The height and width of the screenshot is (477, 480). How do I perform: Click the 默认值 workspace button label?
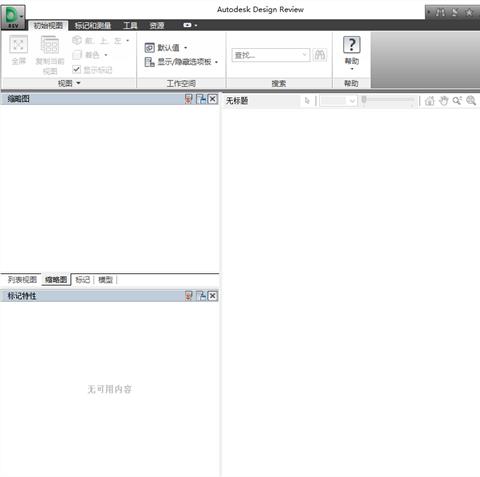(169, 48)
